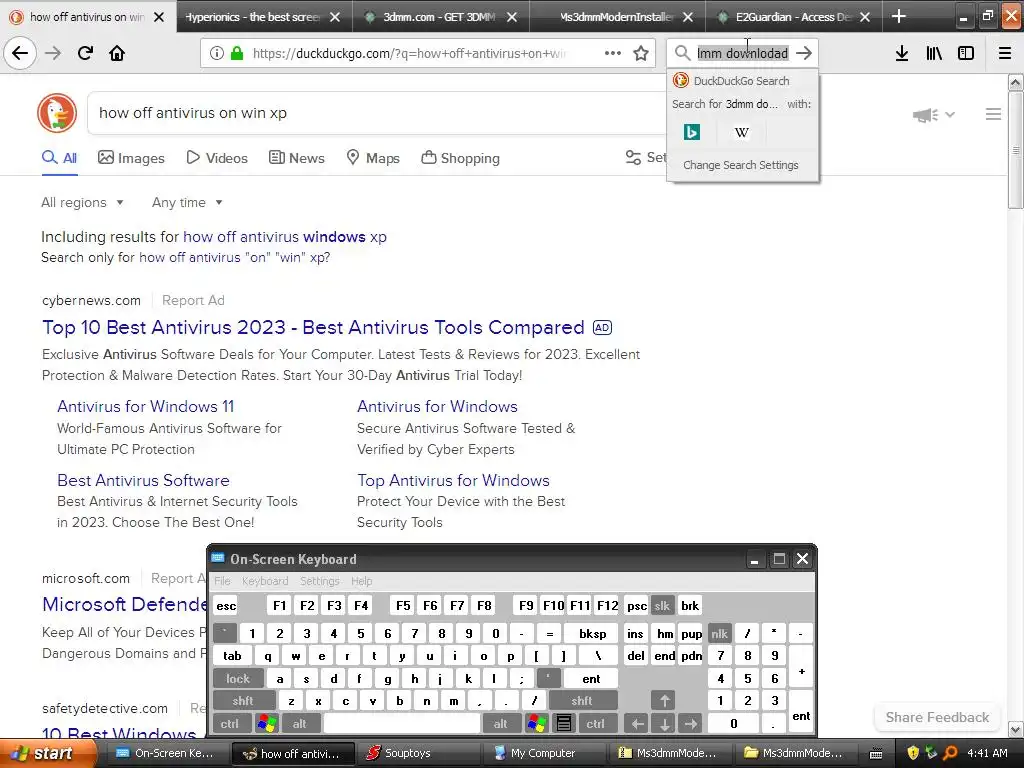Select the Maps search tab
Image resolution: width=1024 pixels, height=768 pixels.
point(373,158)
